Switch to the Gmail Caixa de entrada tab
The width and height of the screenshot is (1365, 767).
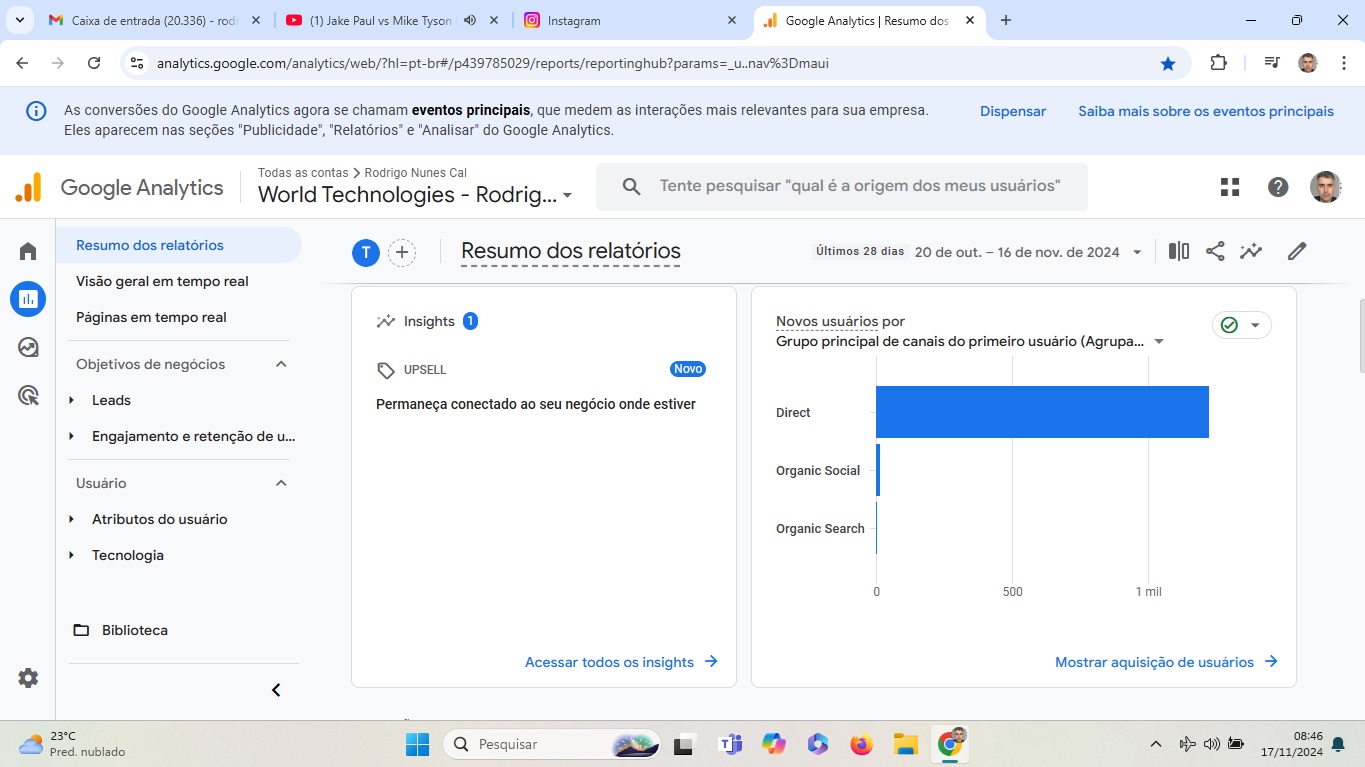[x=155, y=20]
